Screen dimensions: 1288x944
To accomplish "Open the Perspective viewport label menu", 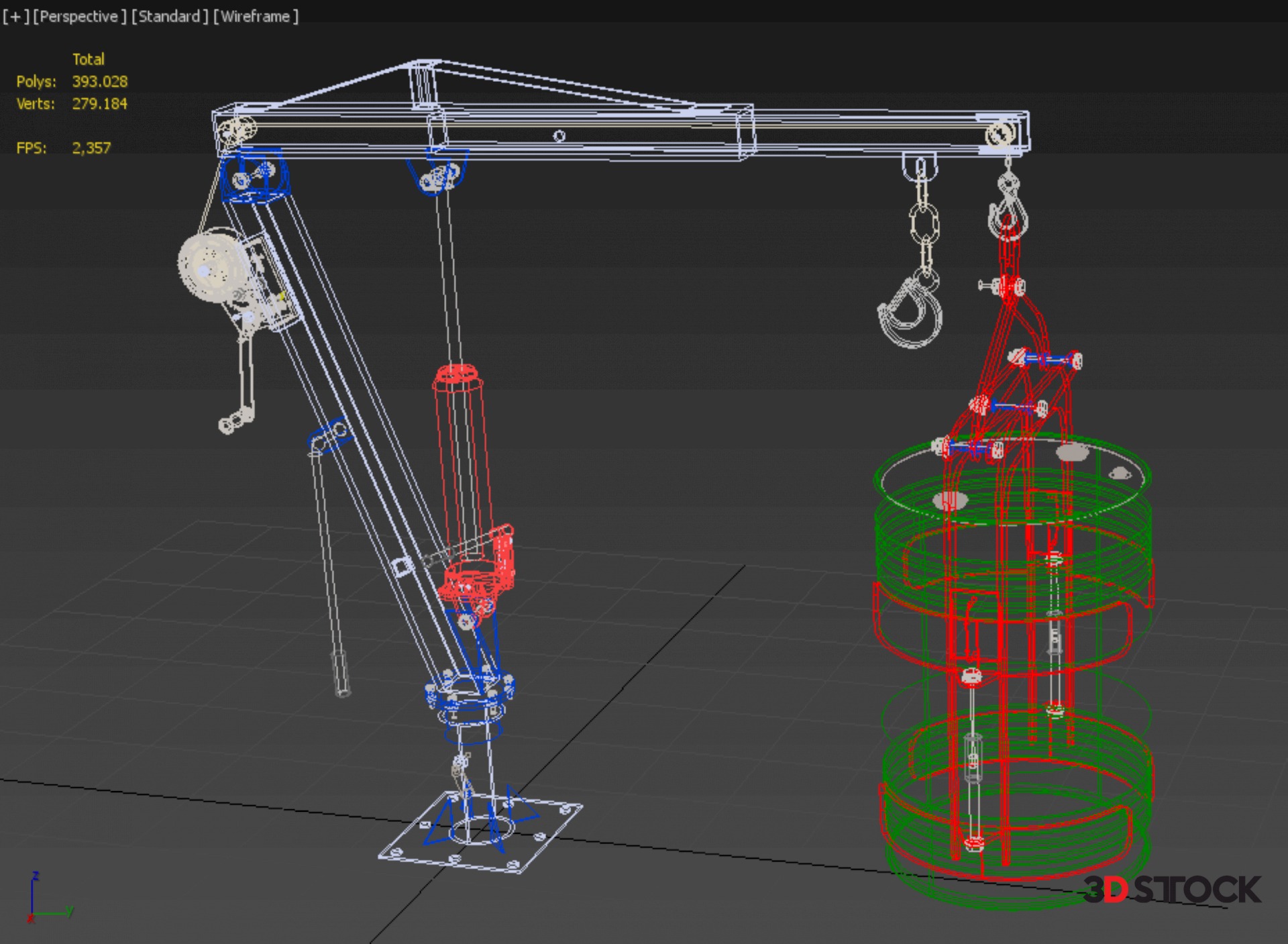I will pyautogui.click(x=79, y=17).
